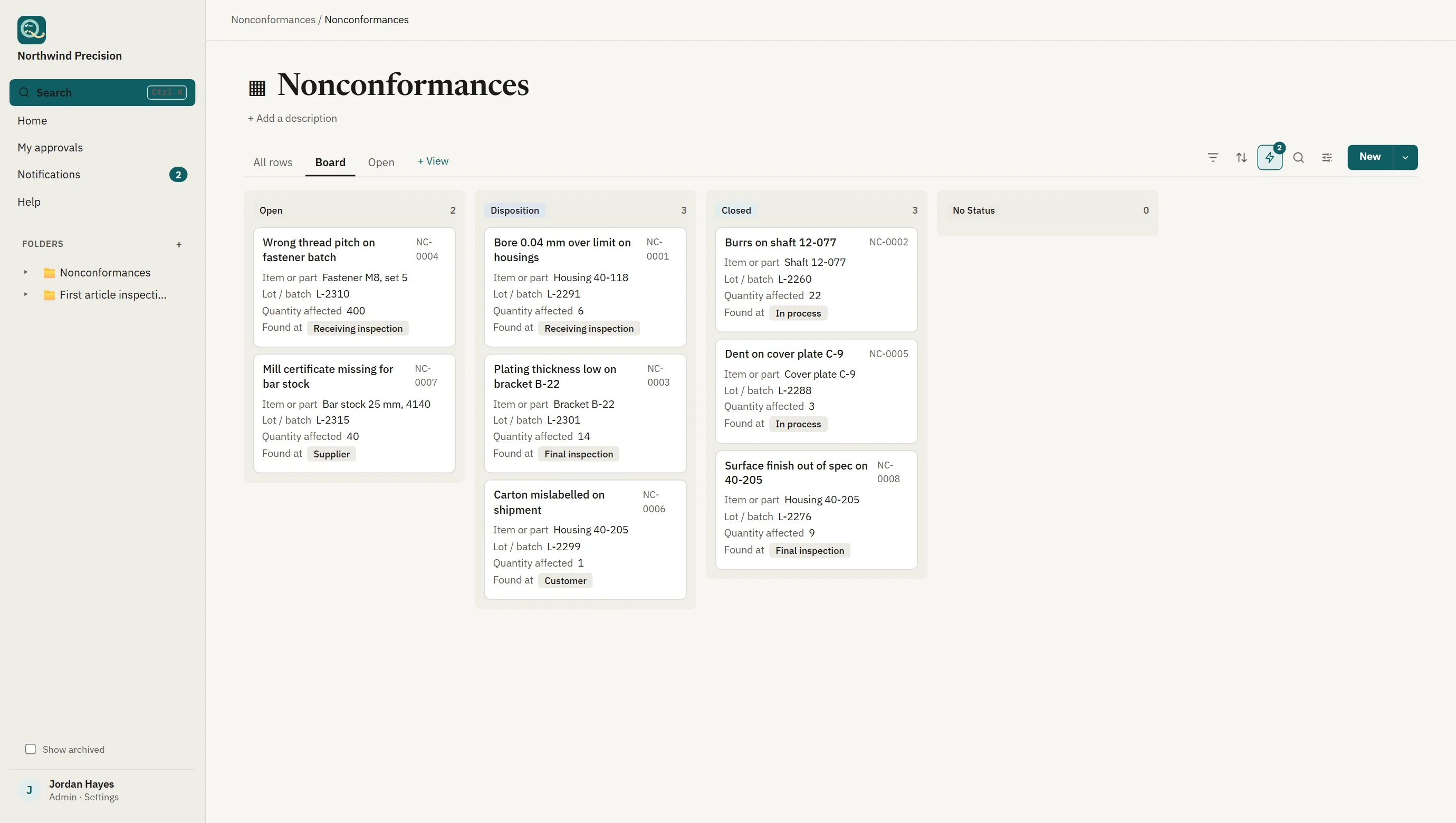Viewport: 1456px width, 823px height.
Task: Click the Open column header label
Action: [x=271, y=210]
